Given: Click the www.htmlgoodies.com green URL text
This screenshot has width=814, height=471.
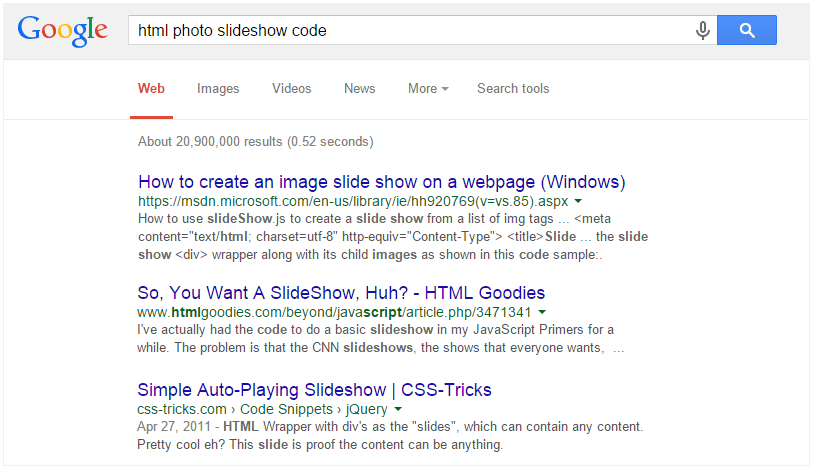Looking at the screenshot, I should (334, 313).
